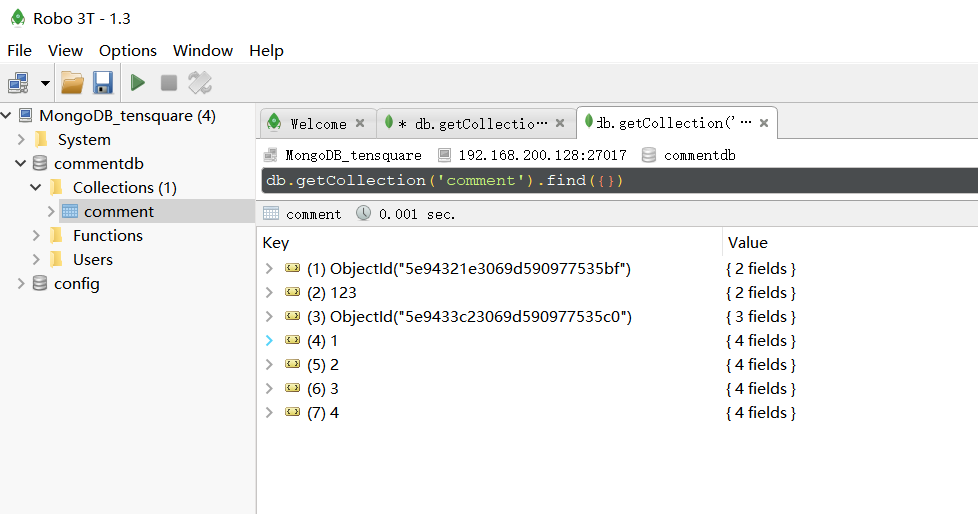
Task: Click the Save floppy disk icon
Action: point(103,82)
